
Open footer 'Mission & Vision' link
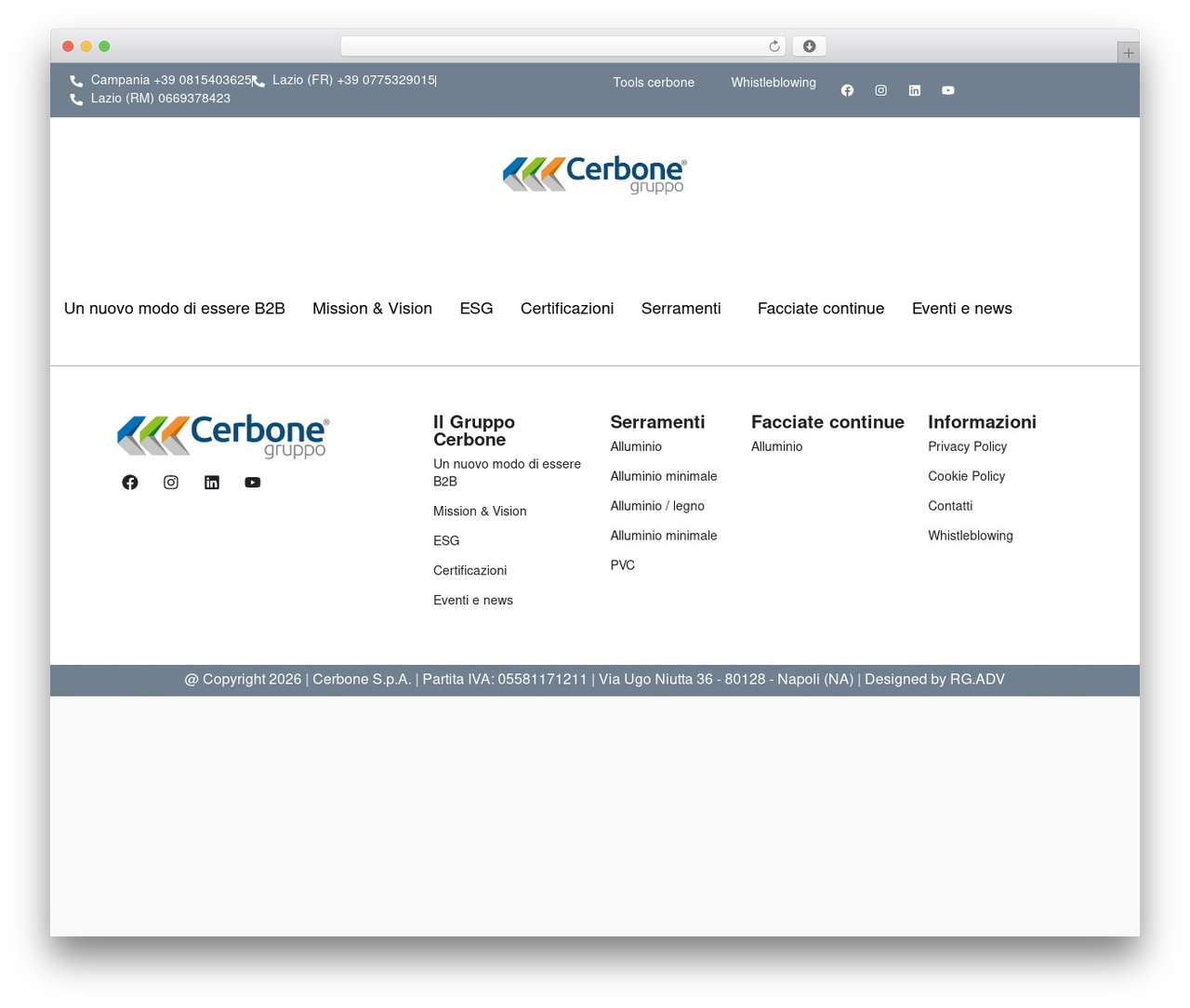pyautogui.click(x=480, y=512)
